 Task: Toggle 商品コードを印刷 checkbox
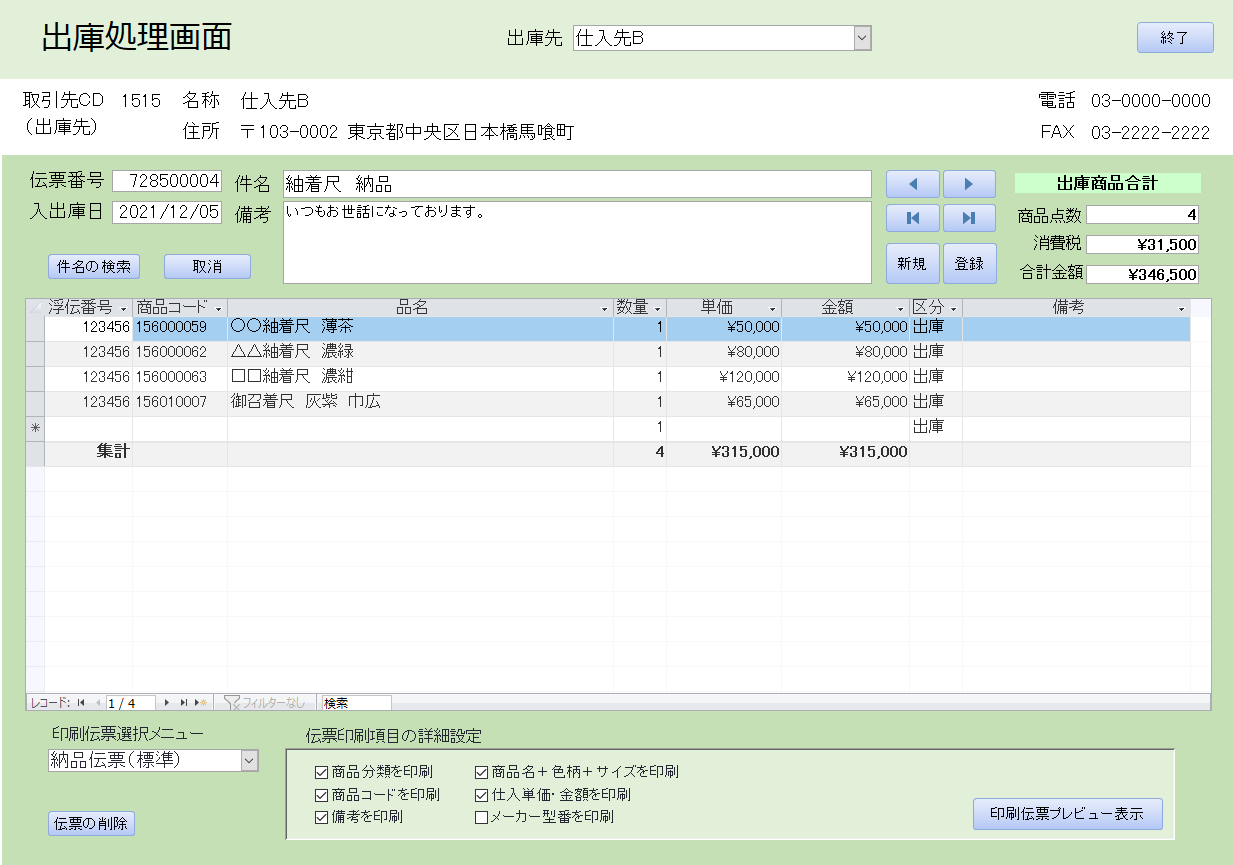321,795
